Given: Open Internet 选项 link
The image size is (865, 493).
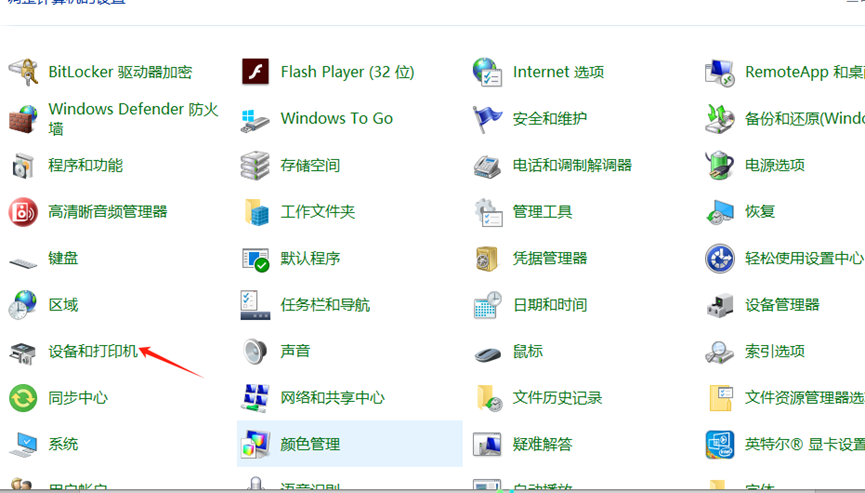Looking at the screenshot, I should click(x=558, y=72).
